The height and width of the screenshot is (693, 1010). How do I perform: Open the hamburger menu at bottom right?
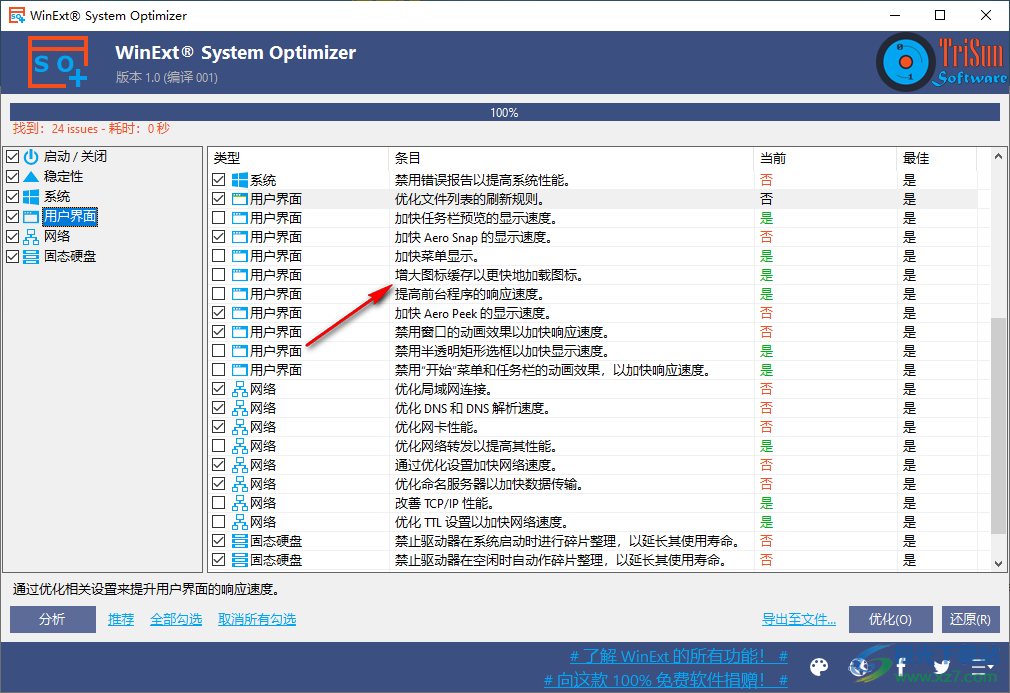(982, 667)
